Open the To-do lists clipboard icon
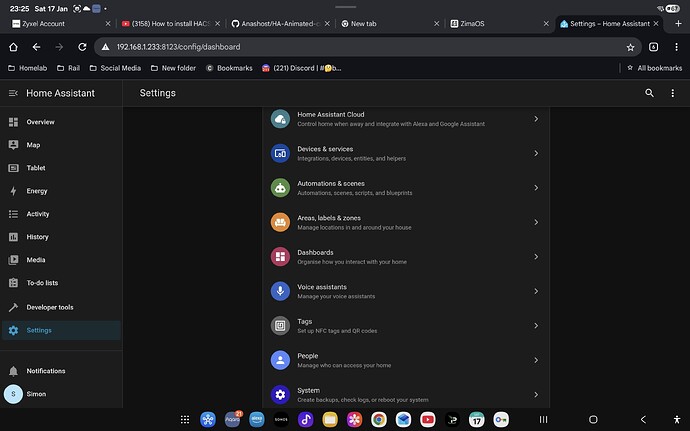Screen dimensions: 690x431 point(14,283)
